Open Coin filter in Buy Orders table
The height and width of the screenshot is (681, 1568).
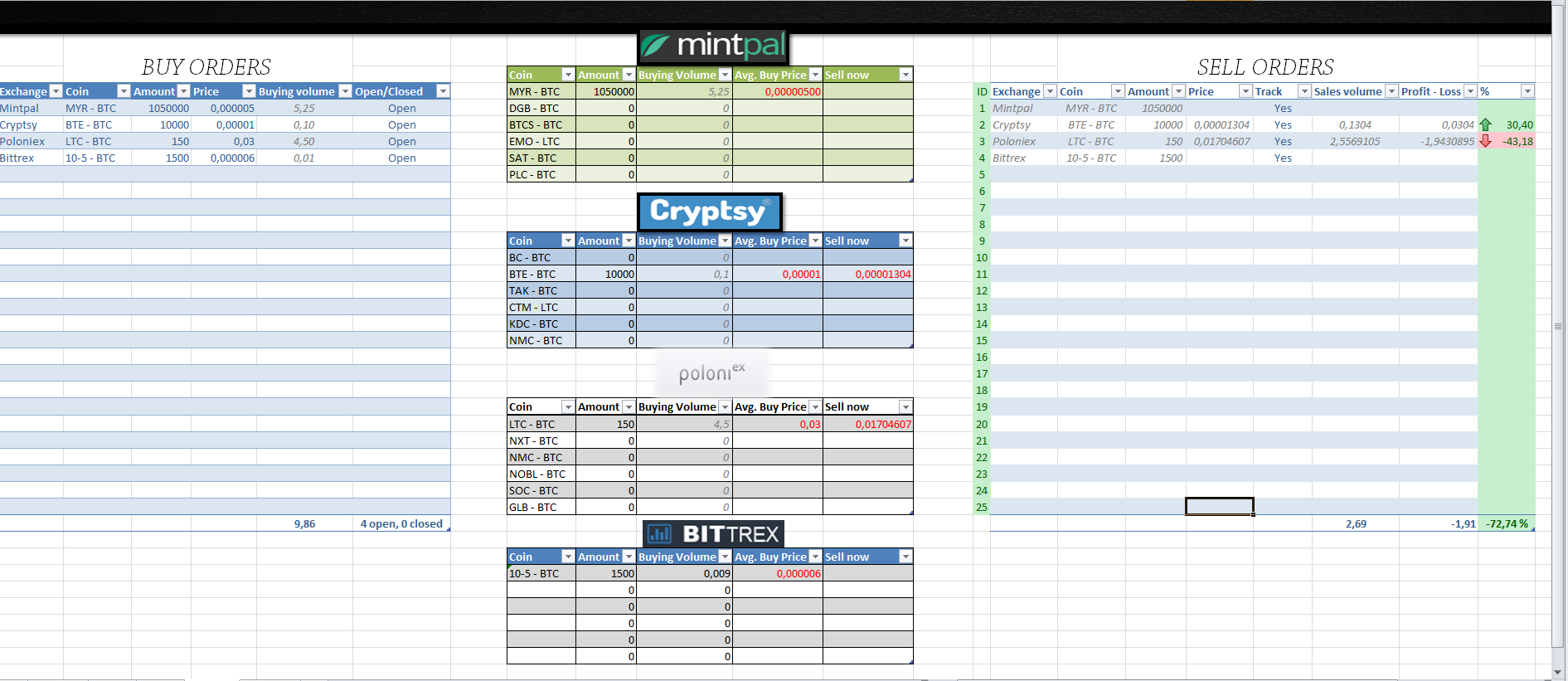pyautogui.click(x=124, y=91)
